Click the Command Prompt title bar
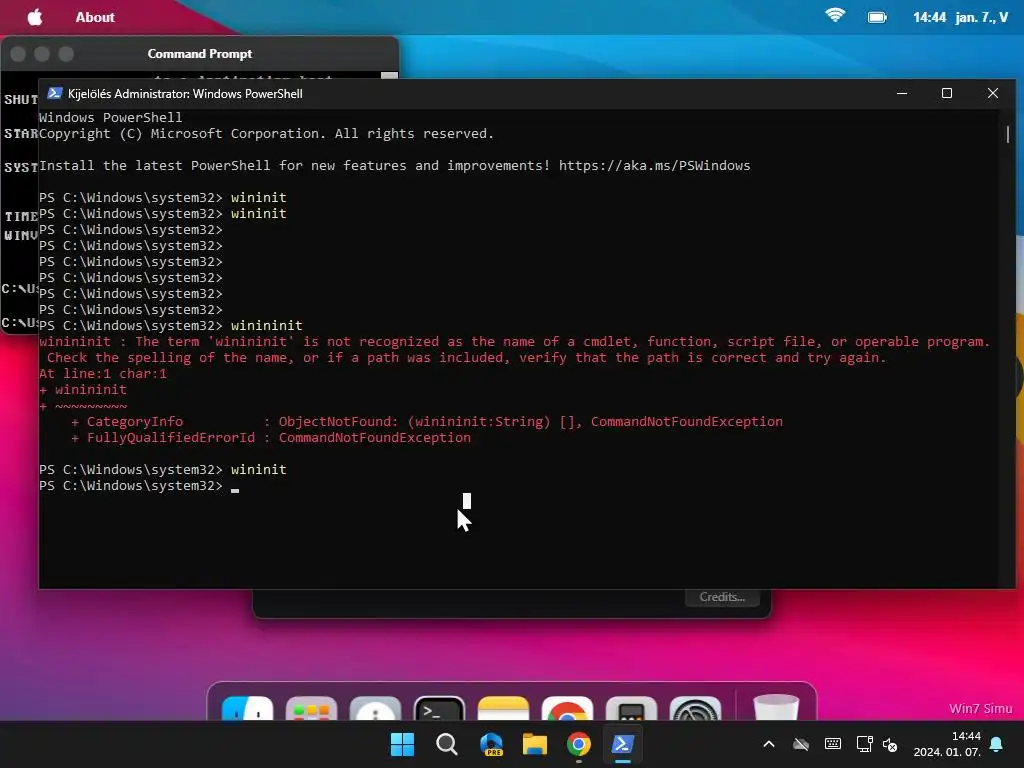The height and width of the screenshot is (768, 1024). point(200,54)
